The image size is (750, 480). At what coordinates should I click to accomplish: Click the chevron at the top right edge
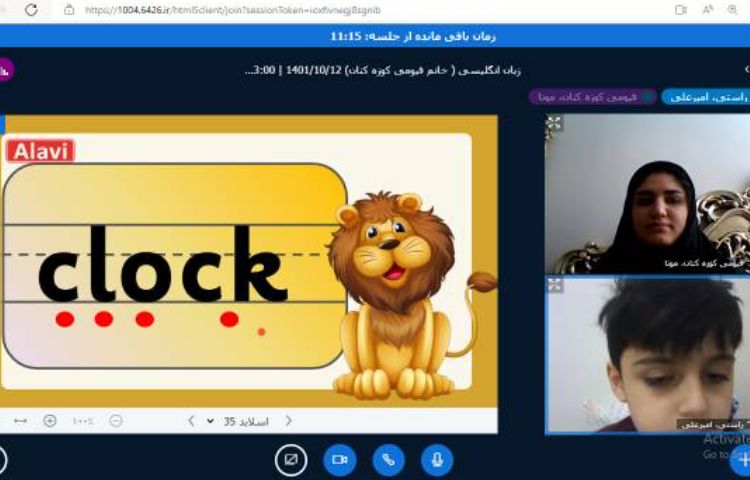[746, 70]
